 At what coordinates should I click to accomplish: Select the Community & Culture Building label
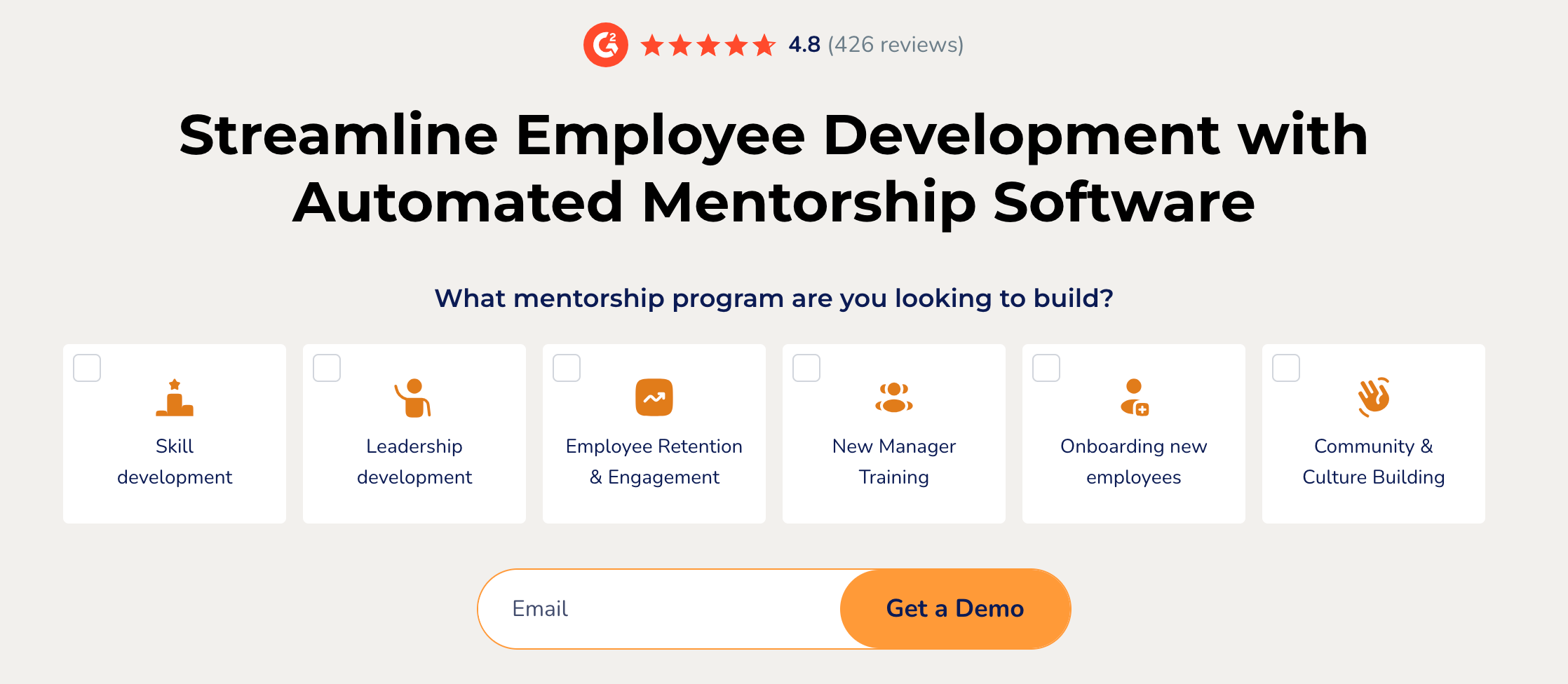(x=1373, y=462)
